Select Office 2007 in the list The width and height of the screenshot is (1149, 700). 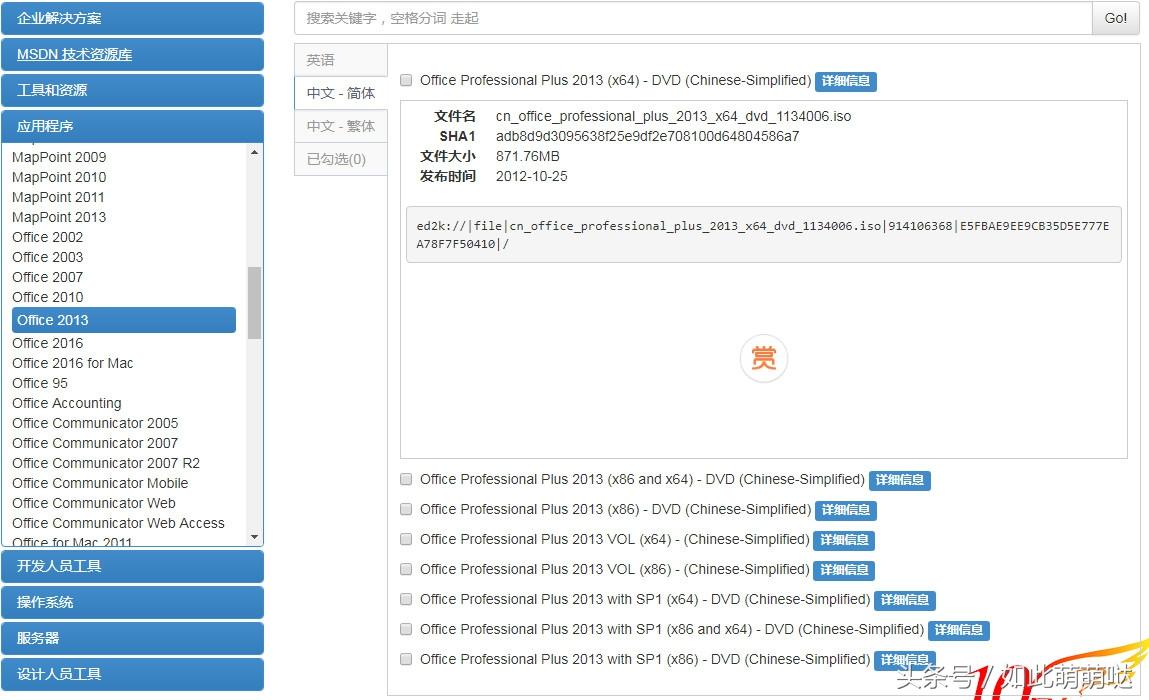(x=48, y=277)
